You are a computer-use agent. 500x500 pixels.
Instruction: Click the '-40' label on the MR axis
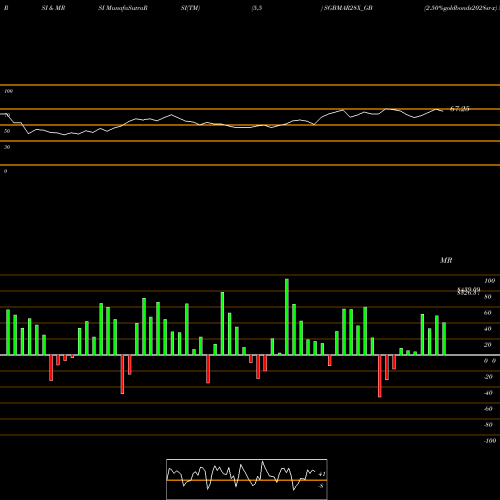click(x=488, y=393)
